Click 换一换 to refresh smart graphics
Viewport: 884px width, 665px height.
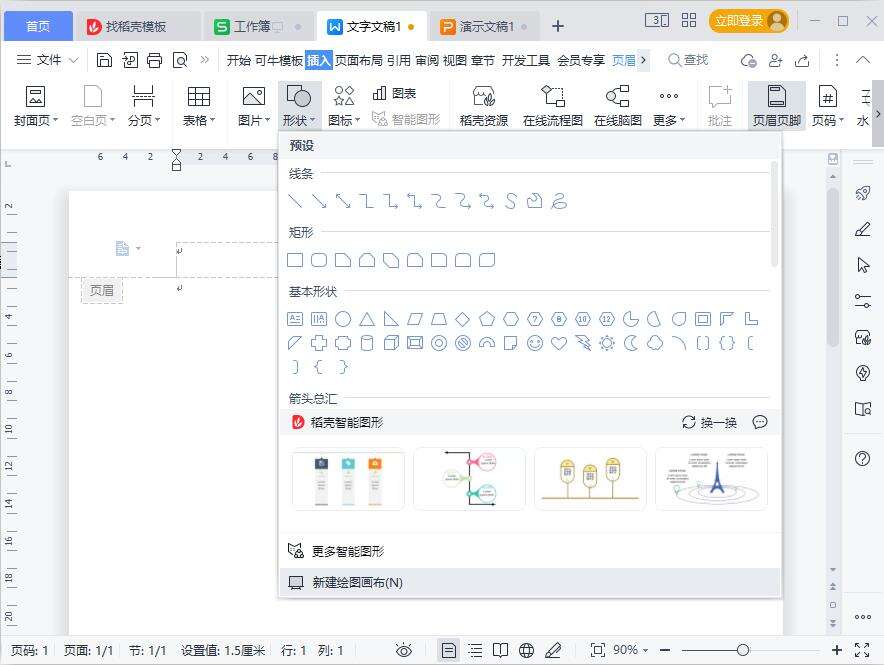tap(709, 423)
